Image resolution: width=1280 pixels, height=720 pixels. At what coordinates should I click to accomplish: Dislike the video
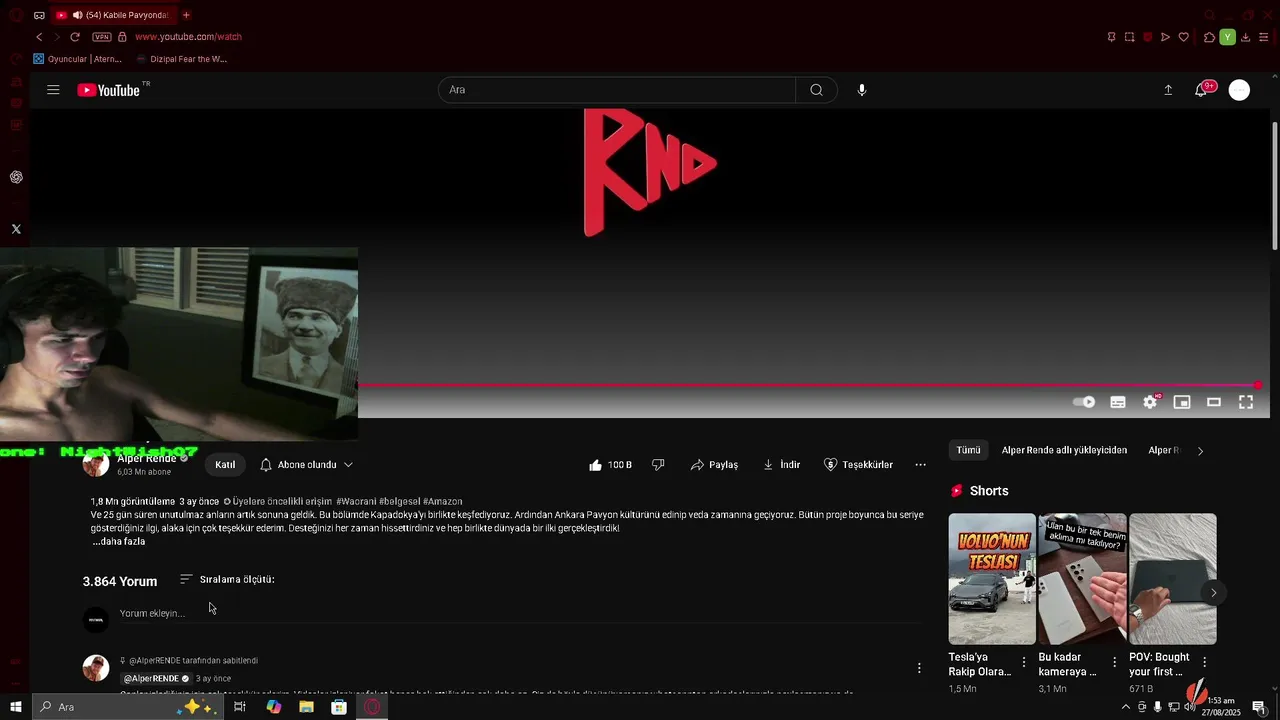pos(658,465)
